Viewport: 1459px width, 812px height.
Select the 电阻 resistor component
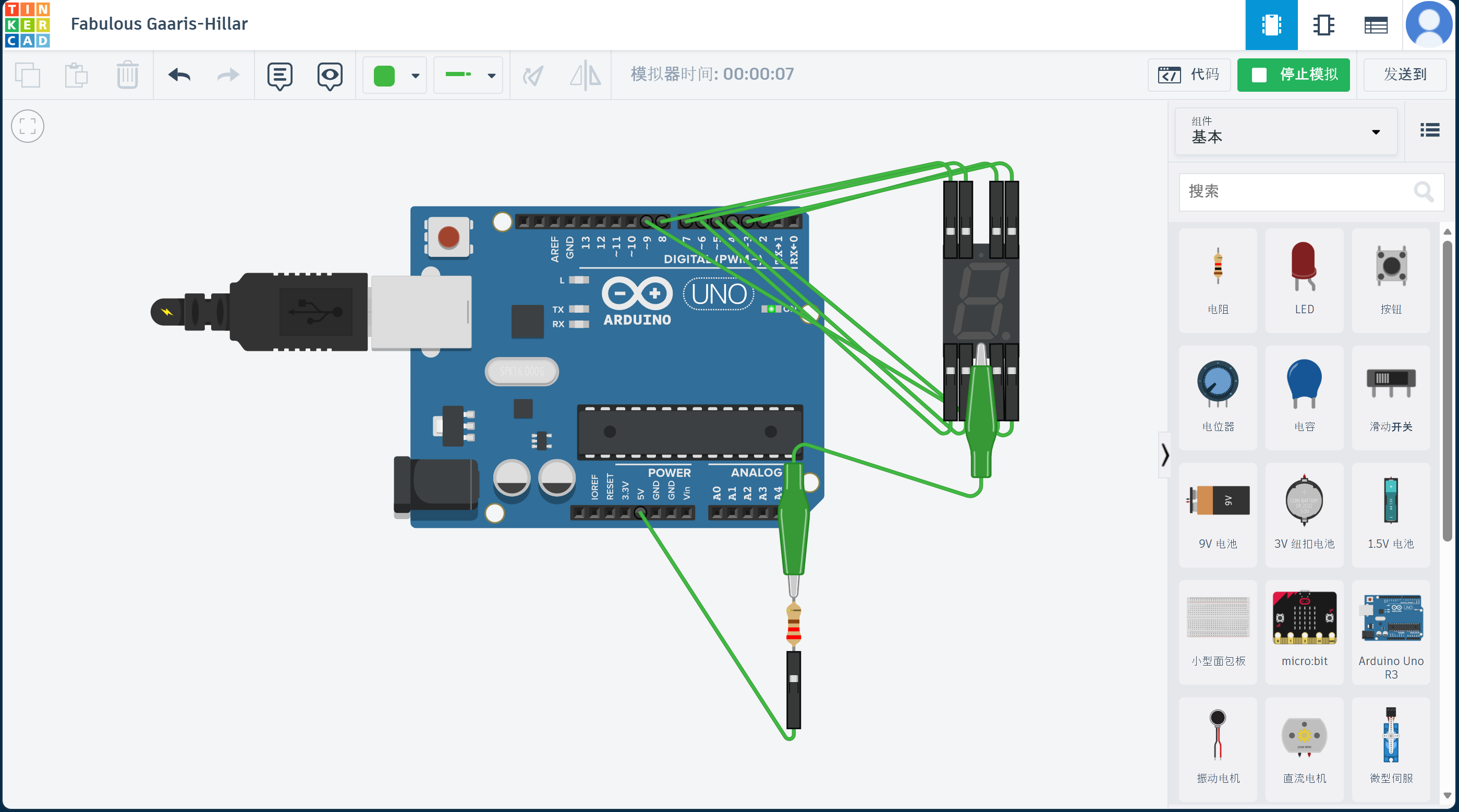tap(1218, 280)
